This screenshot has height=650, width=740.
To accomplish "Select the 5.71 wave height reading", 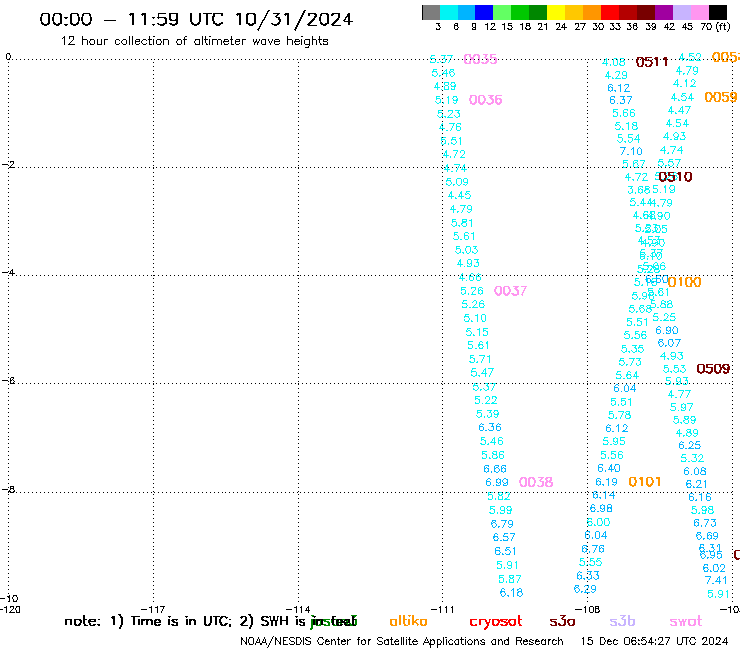I will click(x=480, y=359).
